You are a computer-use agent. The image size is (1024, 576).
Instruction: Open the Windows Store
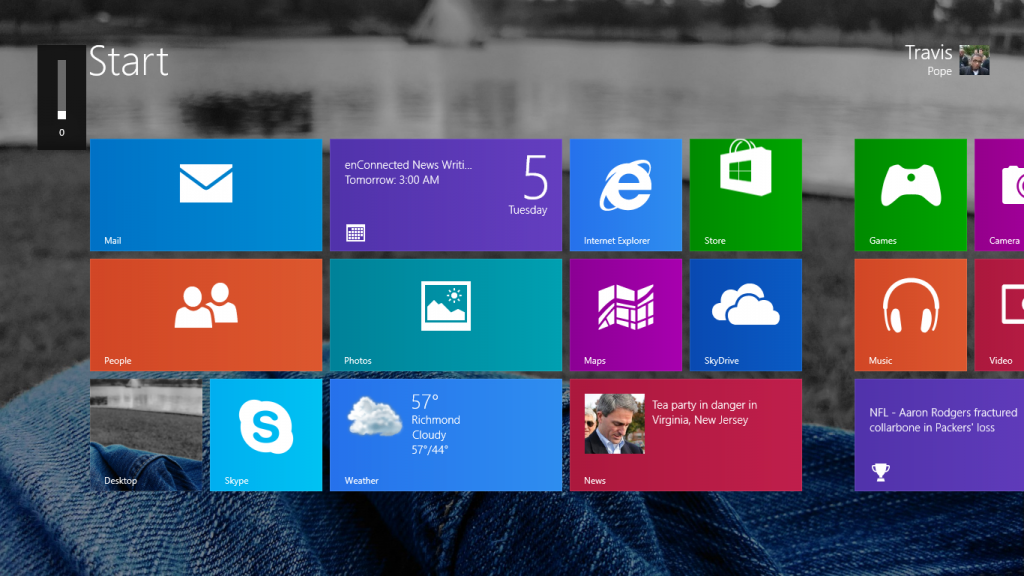745,195
